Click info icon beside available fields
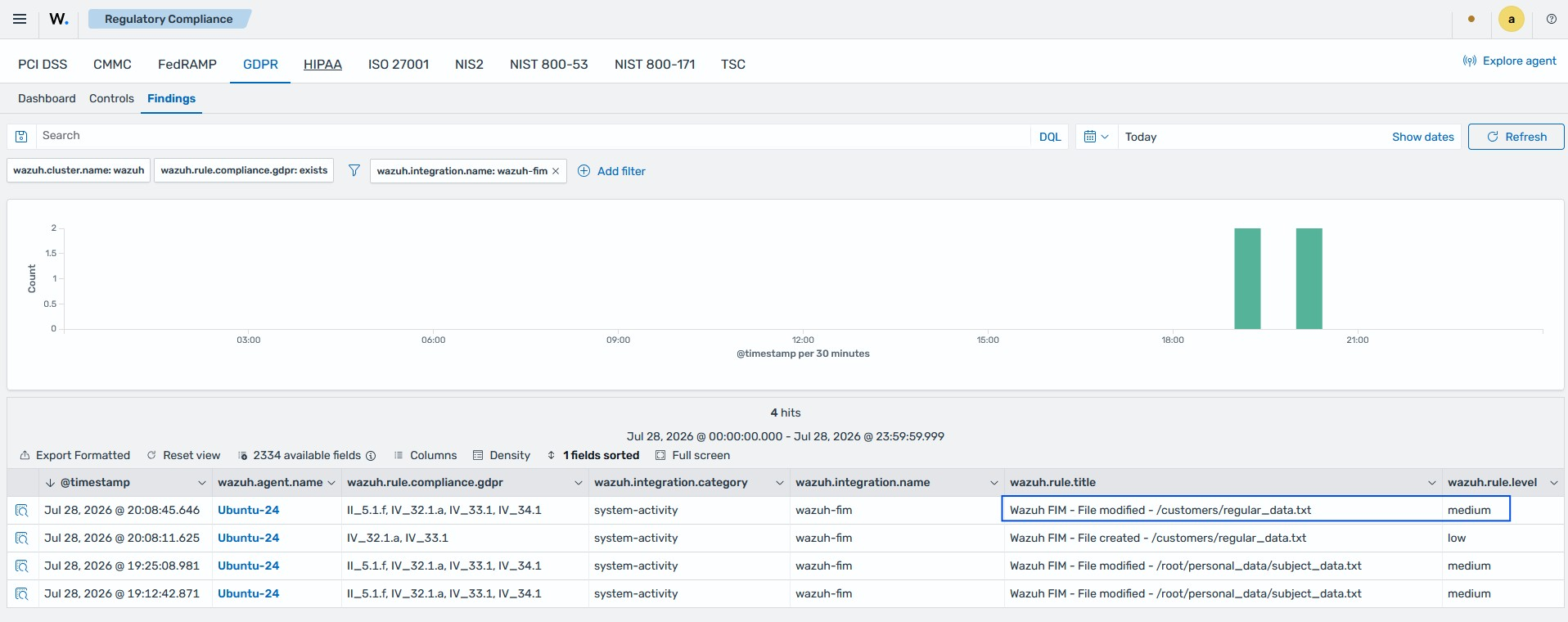Screen dimensions: 1568x622 click(x=371, y=456)
